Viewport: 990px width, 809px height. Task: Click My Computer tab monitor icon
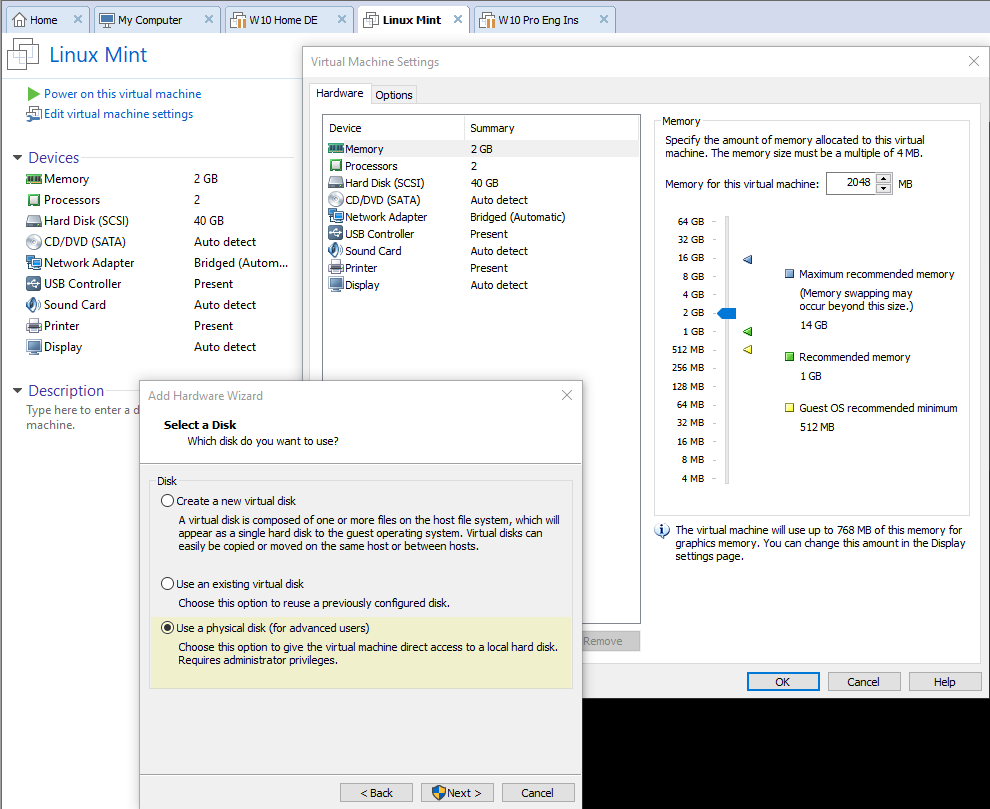pyautogui.click(x=107, y=20)
